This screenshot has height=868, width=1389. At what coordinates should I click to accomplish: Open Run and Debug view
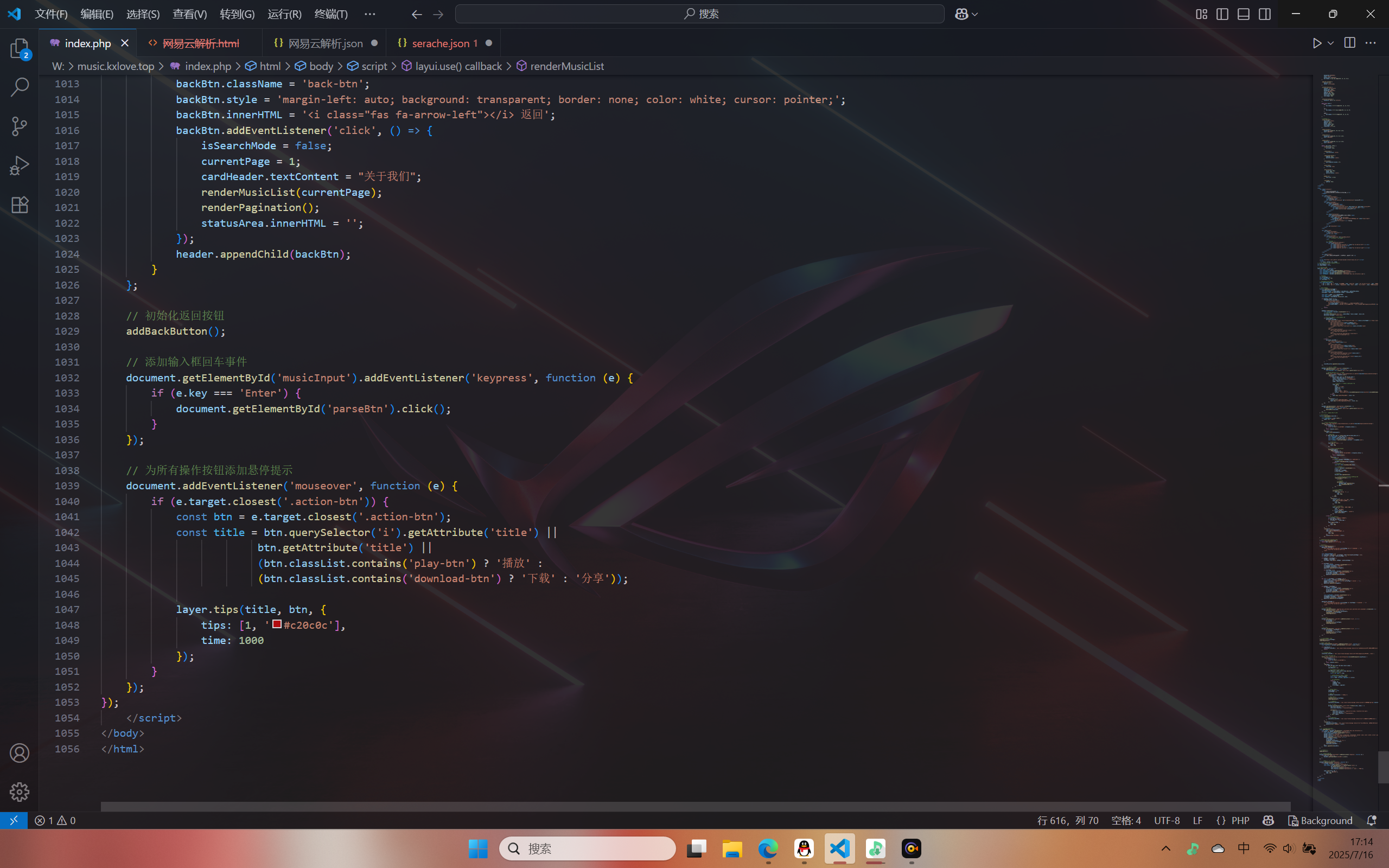click(x=20, y=165)
